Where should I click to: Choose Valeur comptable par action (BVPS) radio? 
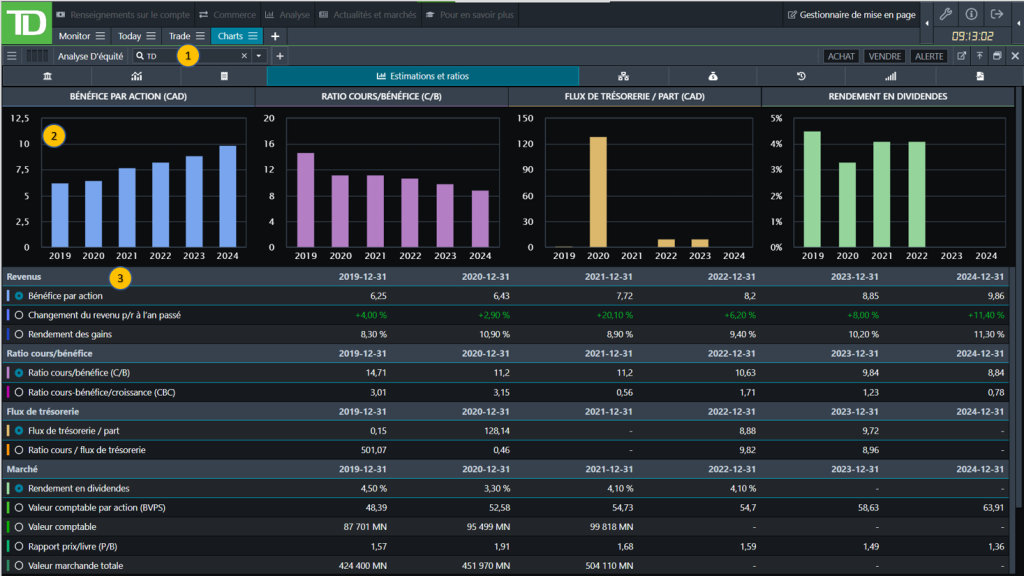19,508
